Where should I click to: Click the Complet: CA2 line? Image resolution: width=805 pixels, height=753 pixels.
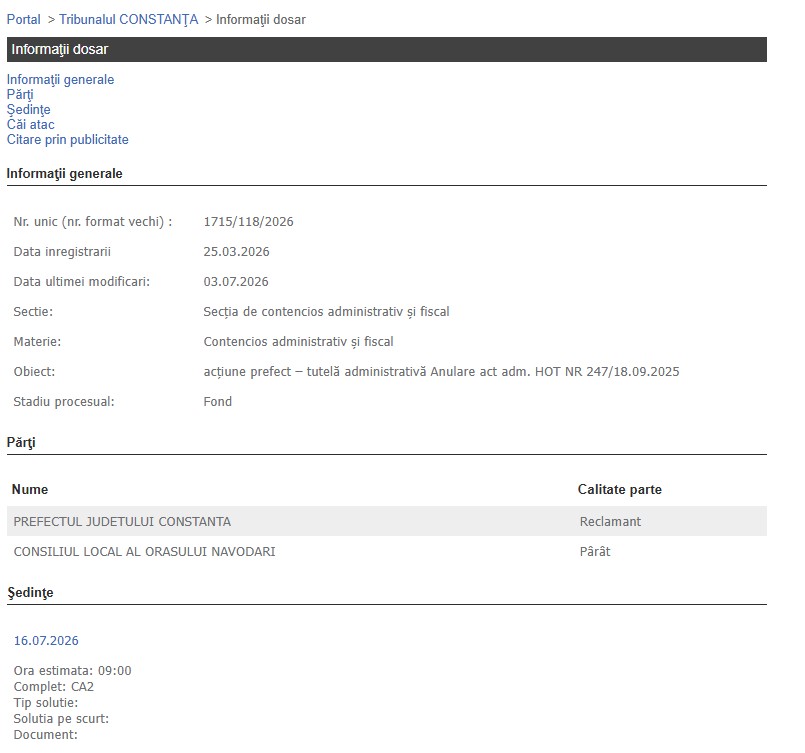tap(53, 687)
